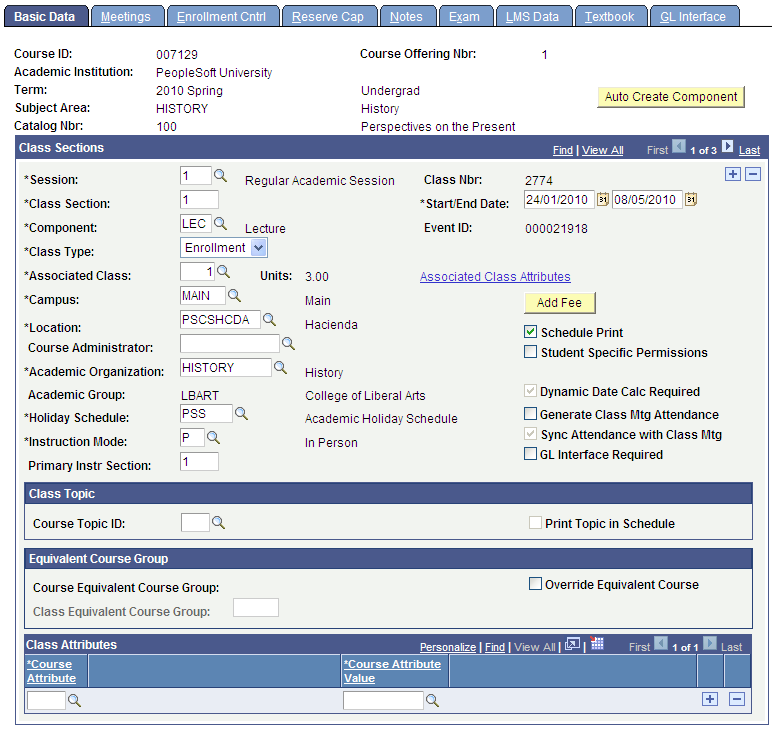This screenshot has height=730, width=772.
Task: Open lookup for Campus field
Action: coord(234,295)
